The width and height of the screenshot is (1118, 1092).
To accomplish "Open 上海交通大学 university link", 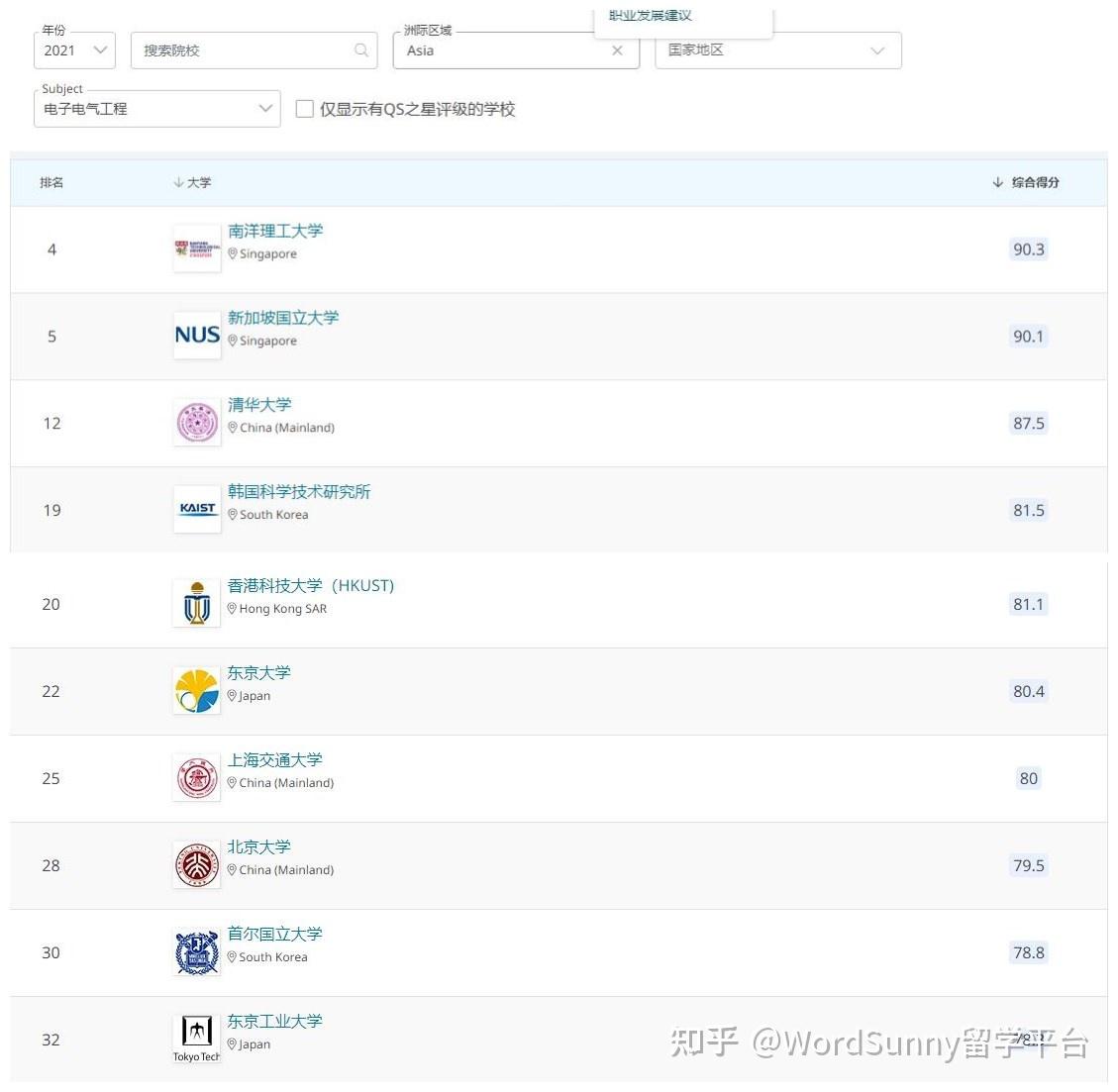I will click(x=274, y=759).
